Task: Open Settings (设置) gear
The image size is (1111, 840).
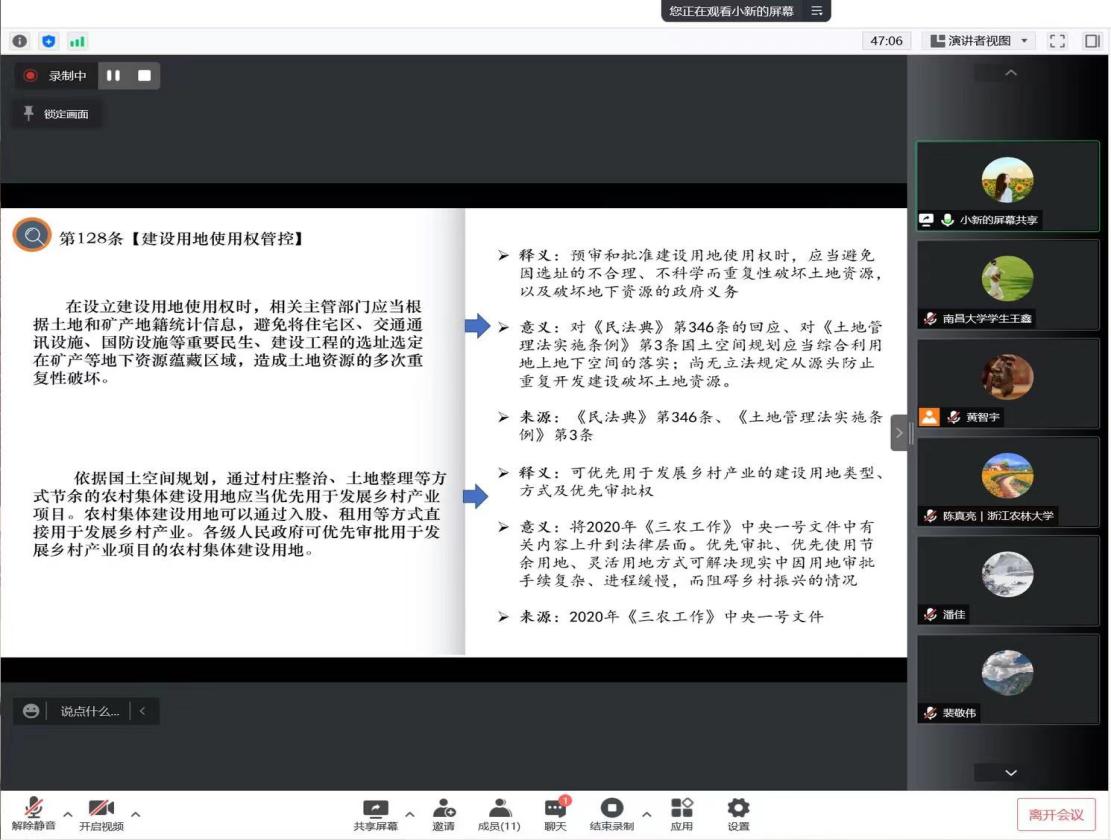Action: tap(738, 814)
